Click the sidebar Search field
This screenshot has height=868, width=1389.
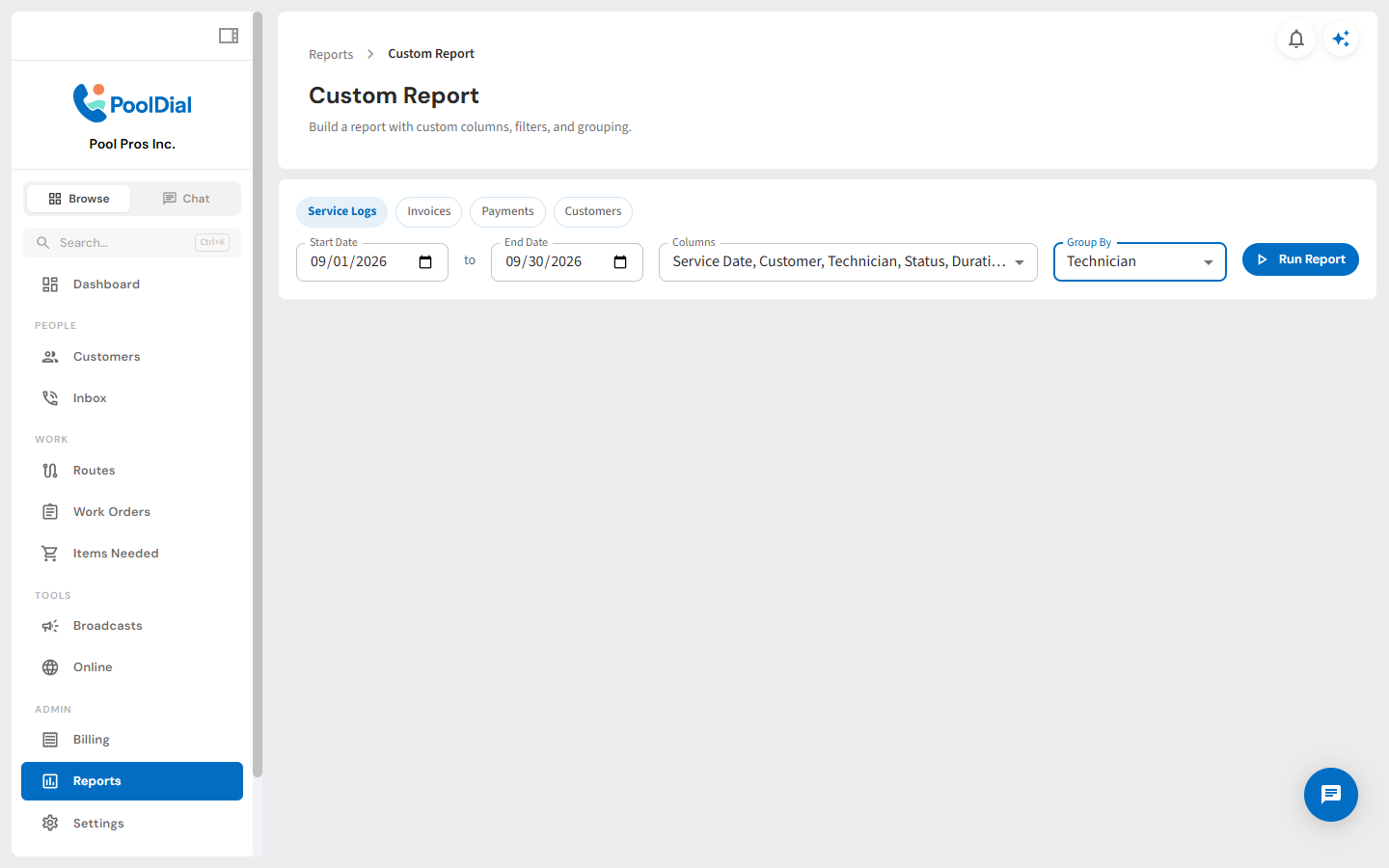pyautogui.click(x=132, y=243)
